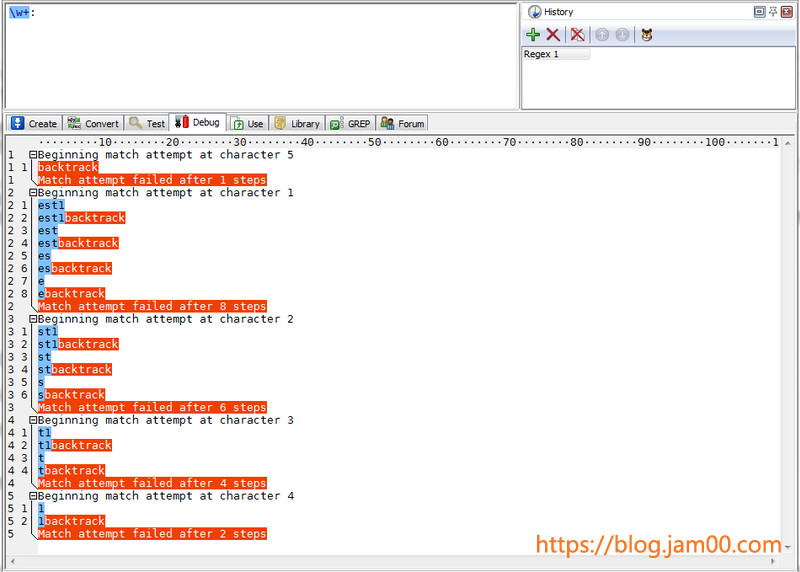Collapse match attempt at character 1

click(33, 193)
